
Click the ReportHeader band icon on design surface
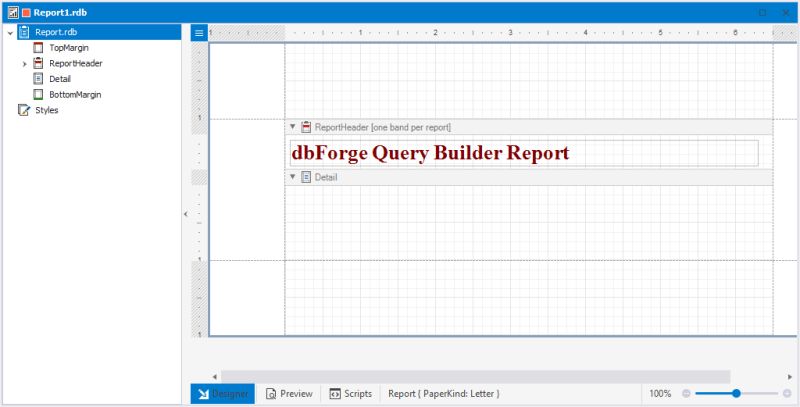[306, 127]
